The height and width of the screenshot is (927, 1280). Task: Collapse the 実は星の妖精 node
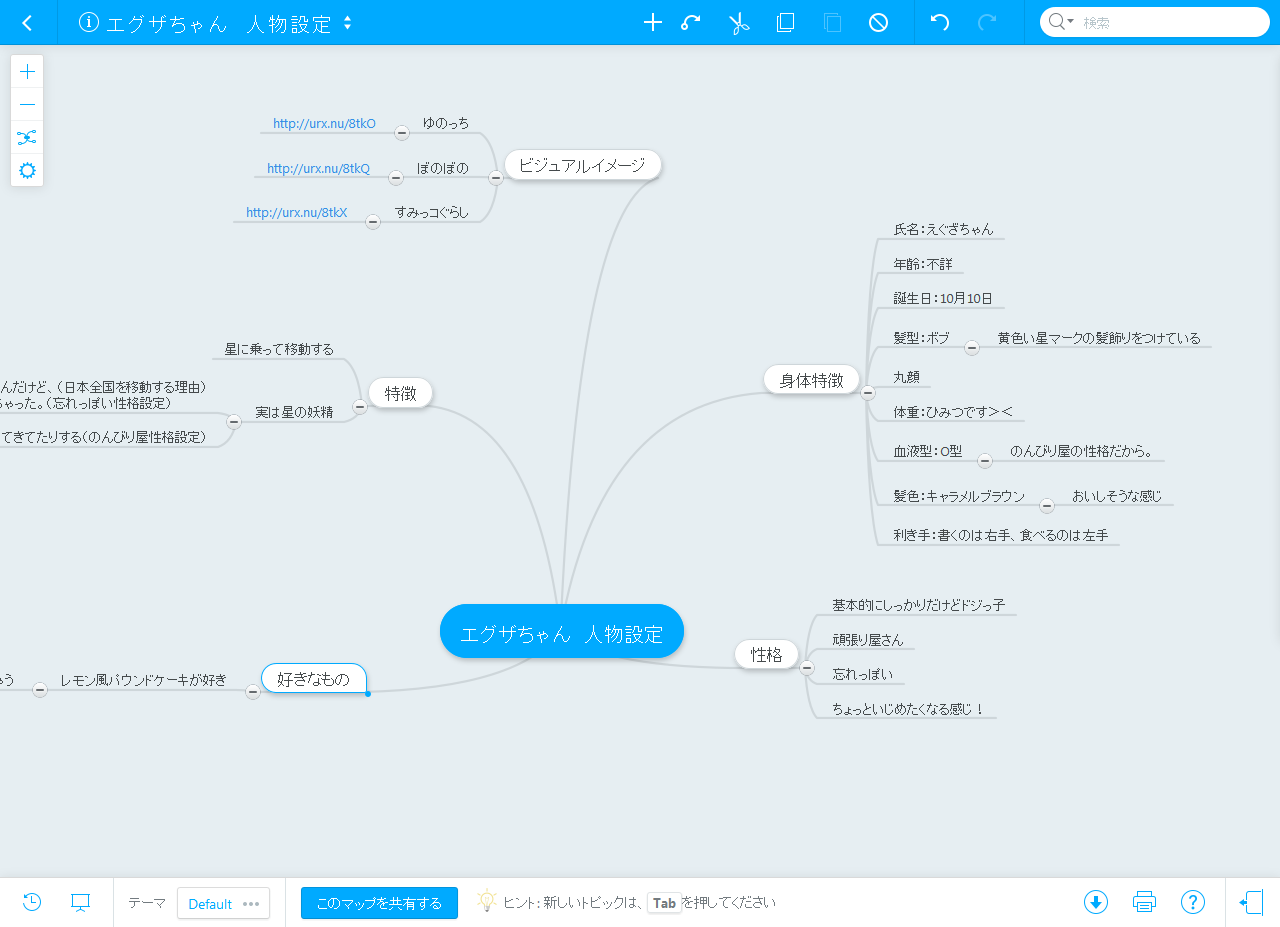(x=234, y=421)
